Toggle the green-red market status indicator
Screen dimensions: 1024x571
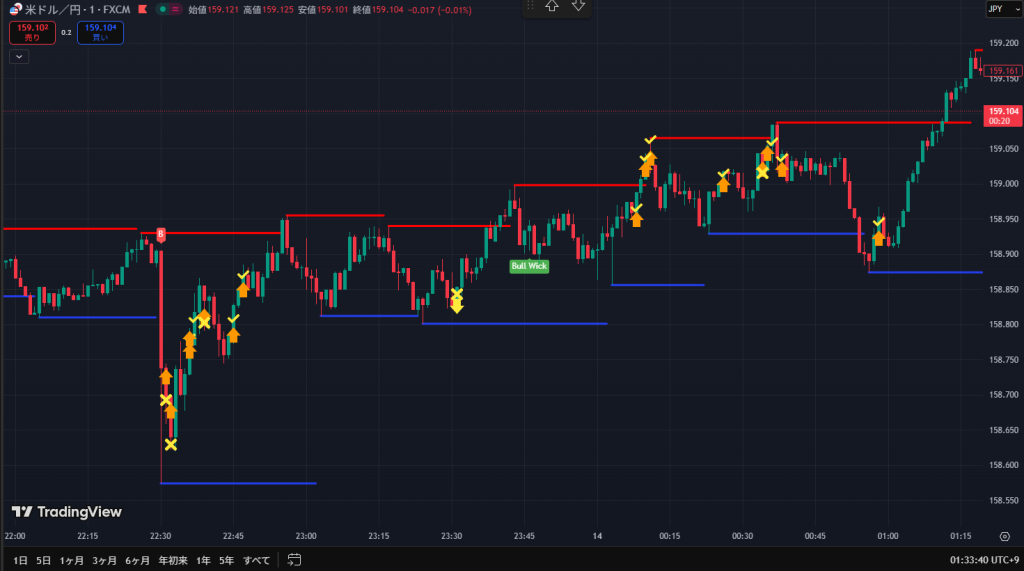pos(170,9)
